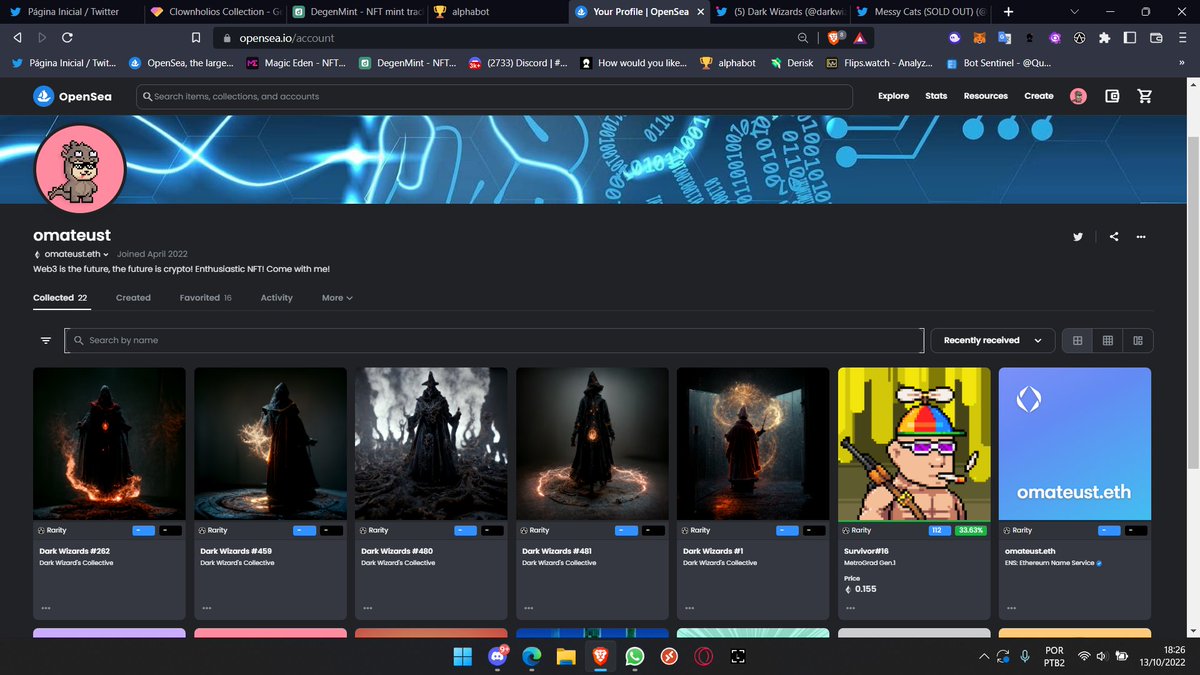Open the profile three-dots more menu
The image size is (1200, 675).
coord(1141,237)
